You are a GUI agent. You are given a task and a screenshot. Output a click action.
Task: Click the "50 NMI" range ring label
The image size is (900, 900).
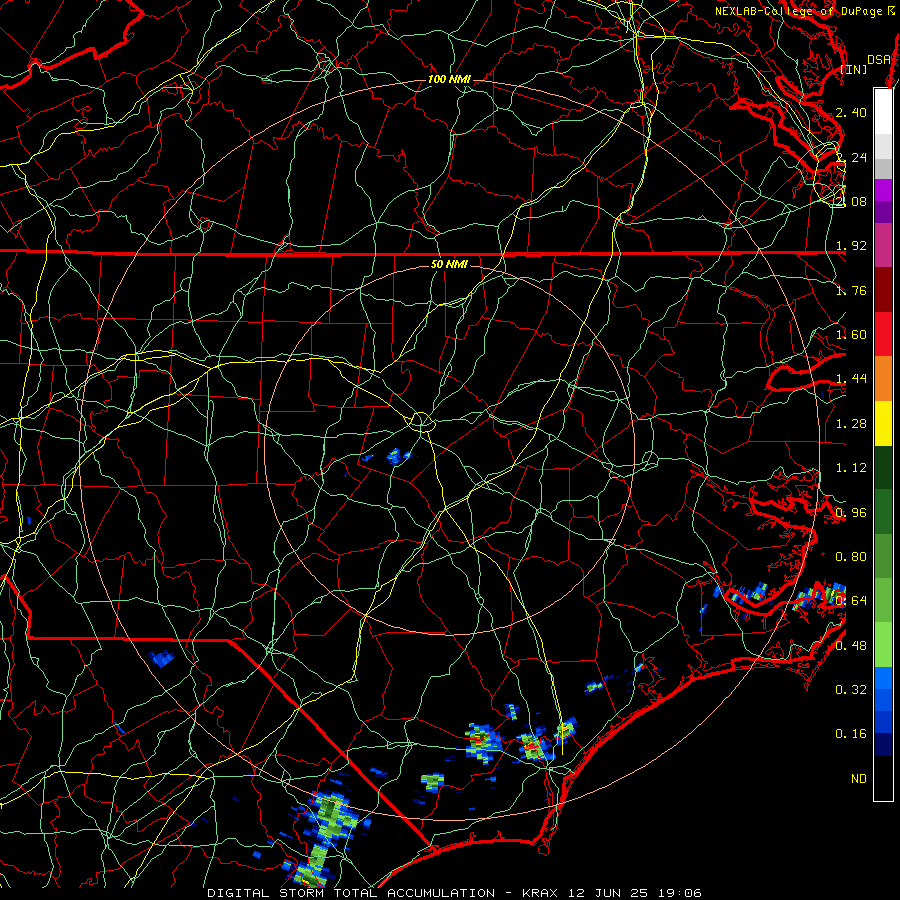tap(449, 264)
